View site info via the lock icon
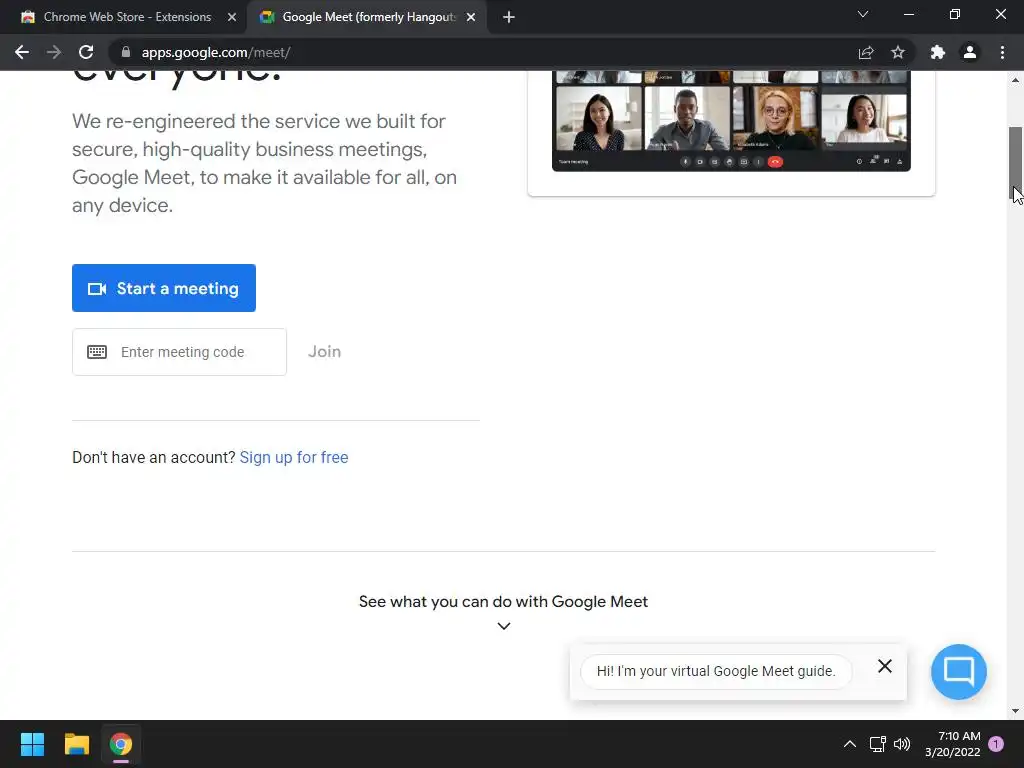 [126, 52]
